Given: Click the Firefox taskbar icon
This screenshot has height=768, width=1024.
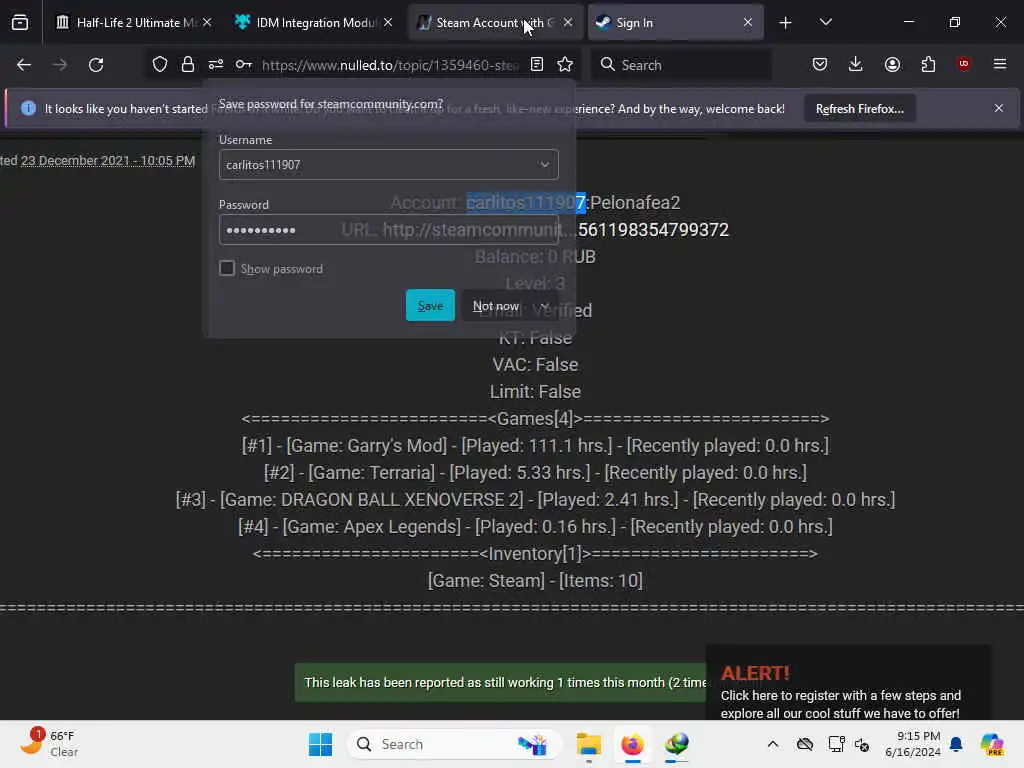Looking at the screenshot, I should click(x=632, y=744).
